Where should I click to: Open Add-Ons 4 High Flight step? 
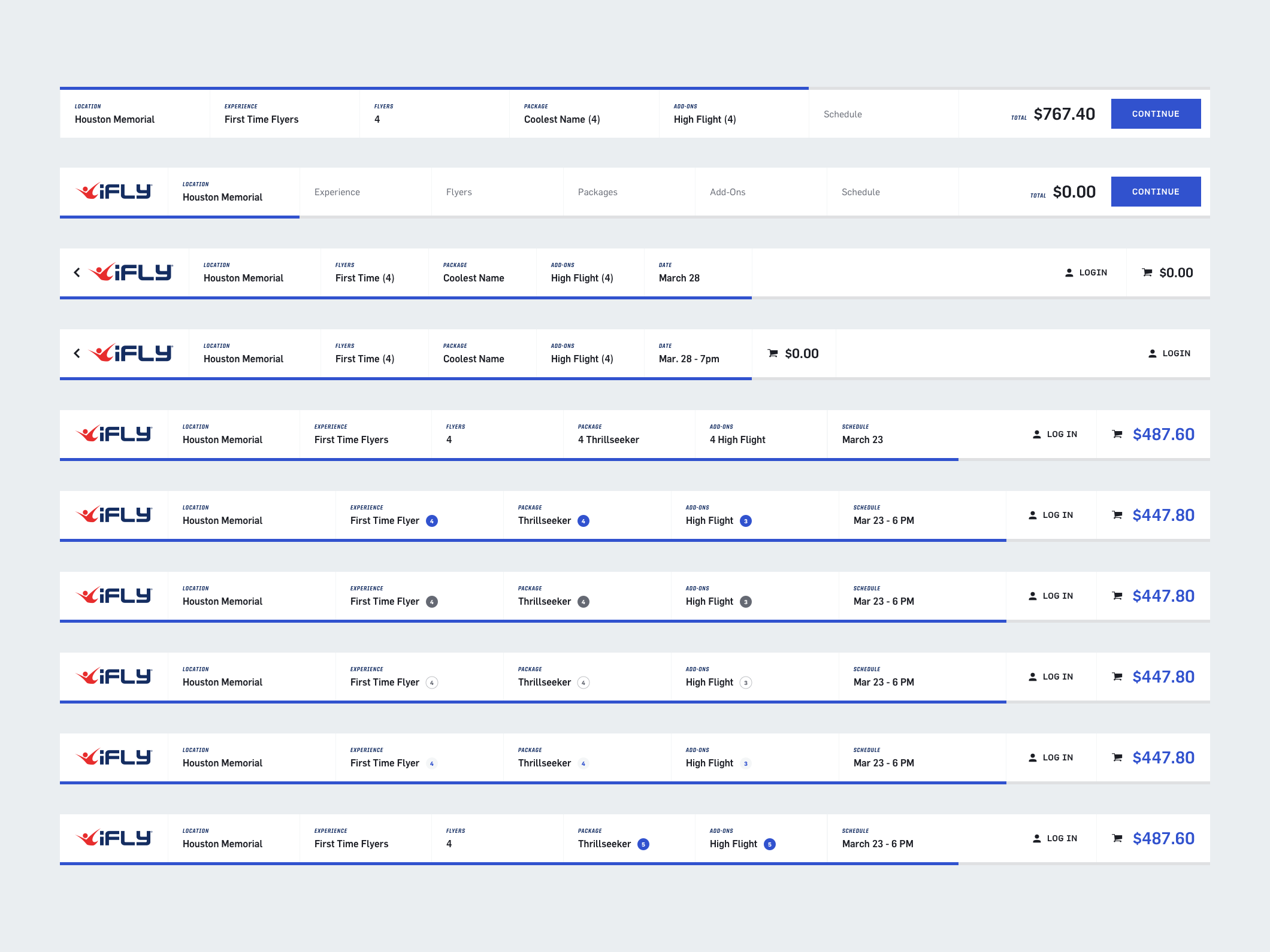pos(761,434)
